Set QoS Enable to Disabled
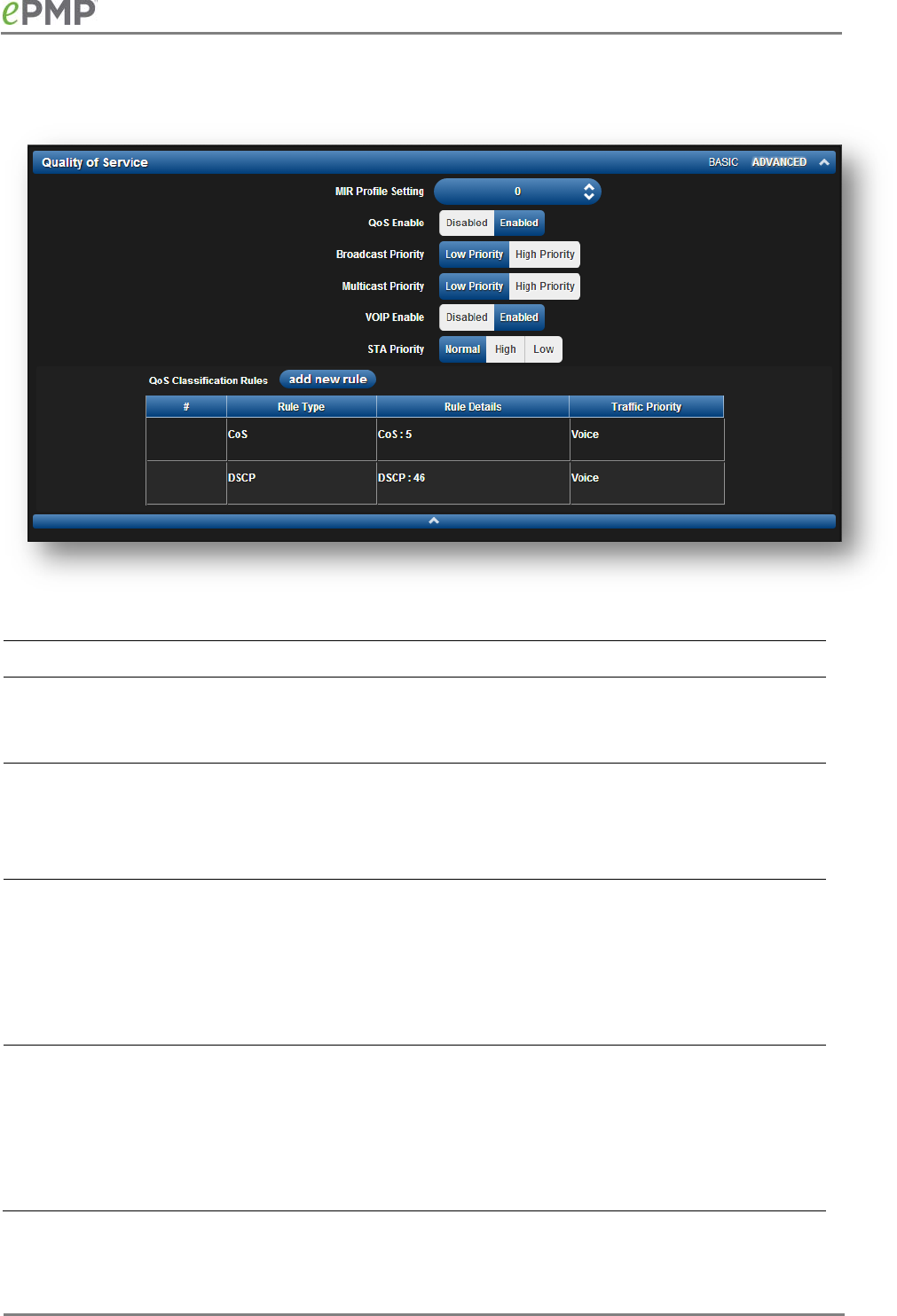Screen dimensions: 897x1316 [x=467, y=223]
